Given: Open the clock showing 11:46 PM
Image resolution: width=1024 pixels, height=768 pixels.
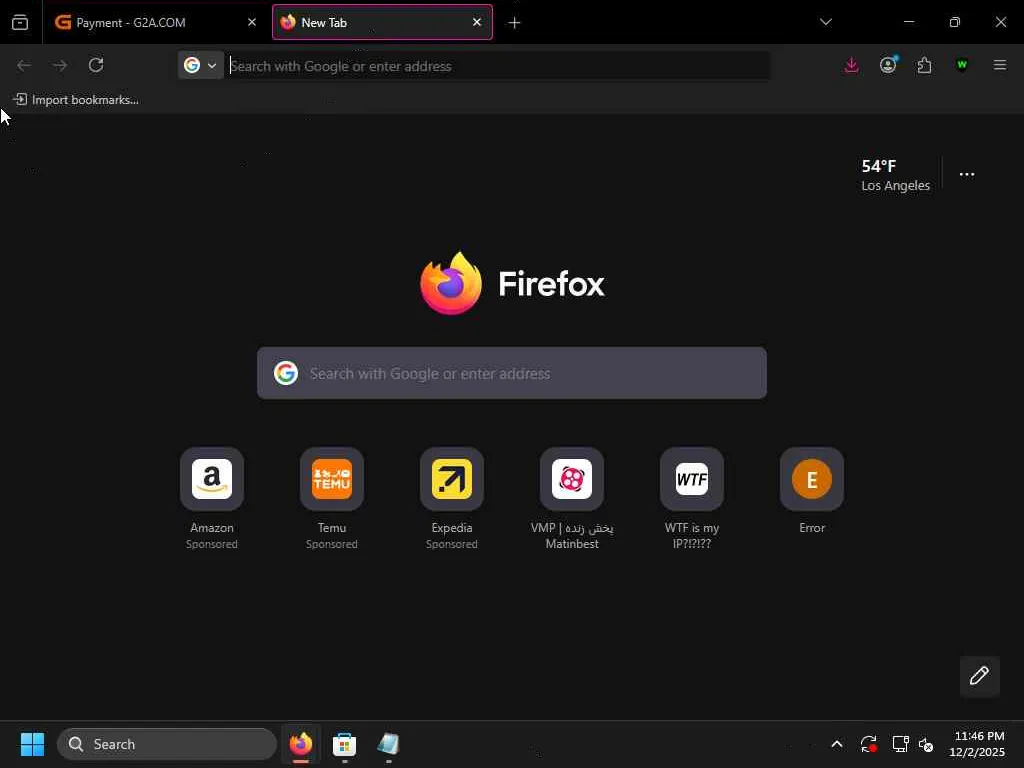Looking at the screenshot, I should point(977,744).
